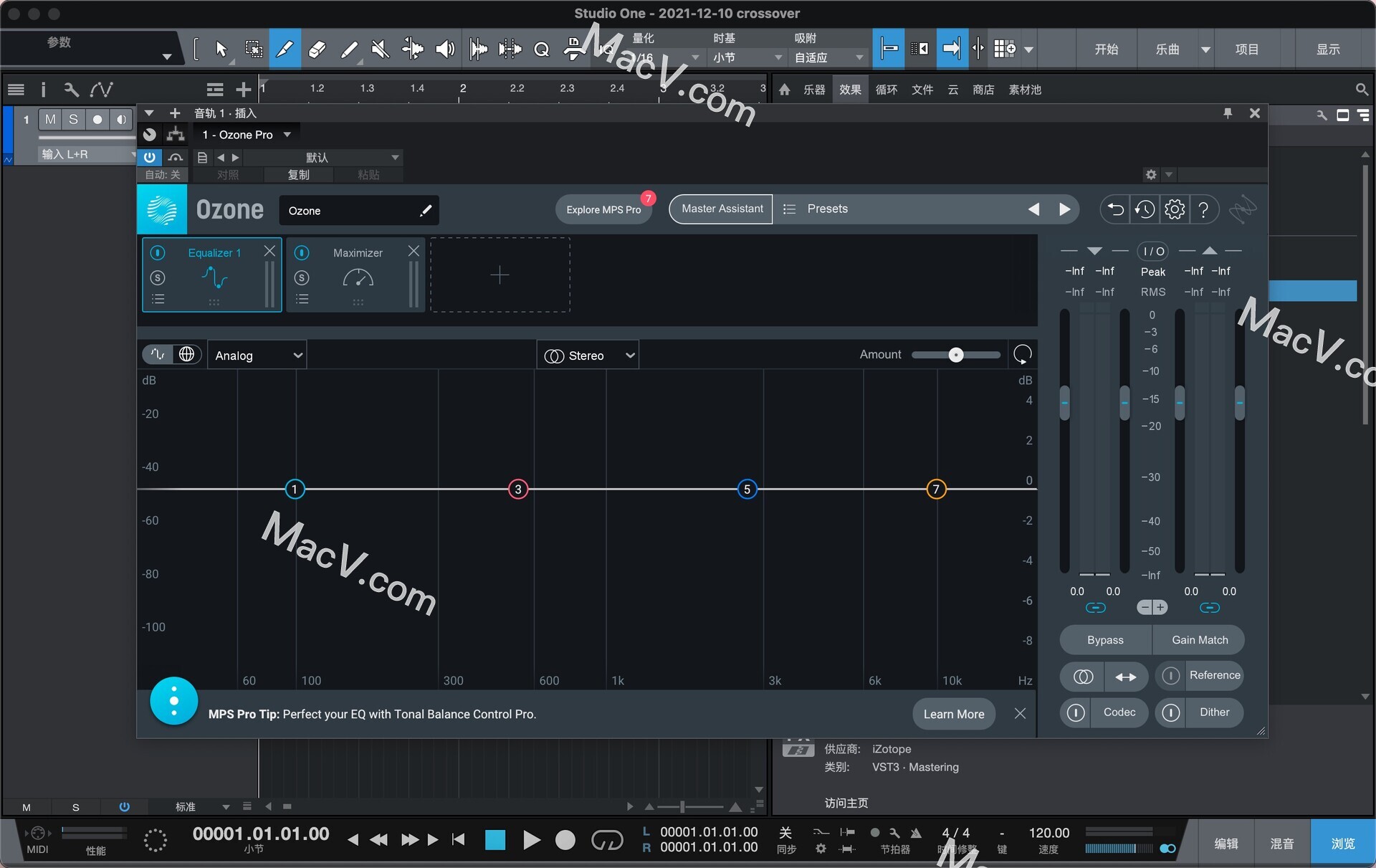Open 自适应 snap dropdown
1376x868 pixels.
[830, 57]
